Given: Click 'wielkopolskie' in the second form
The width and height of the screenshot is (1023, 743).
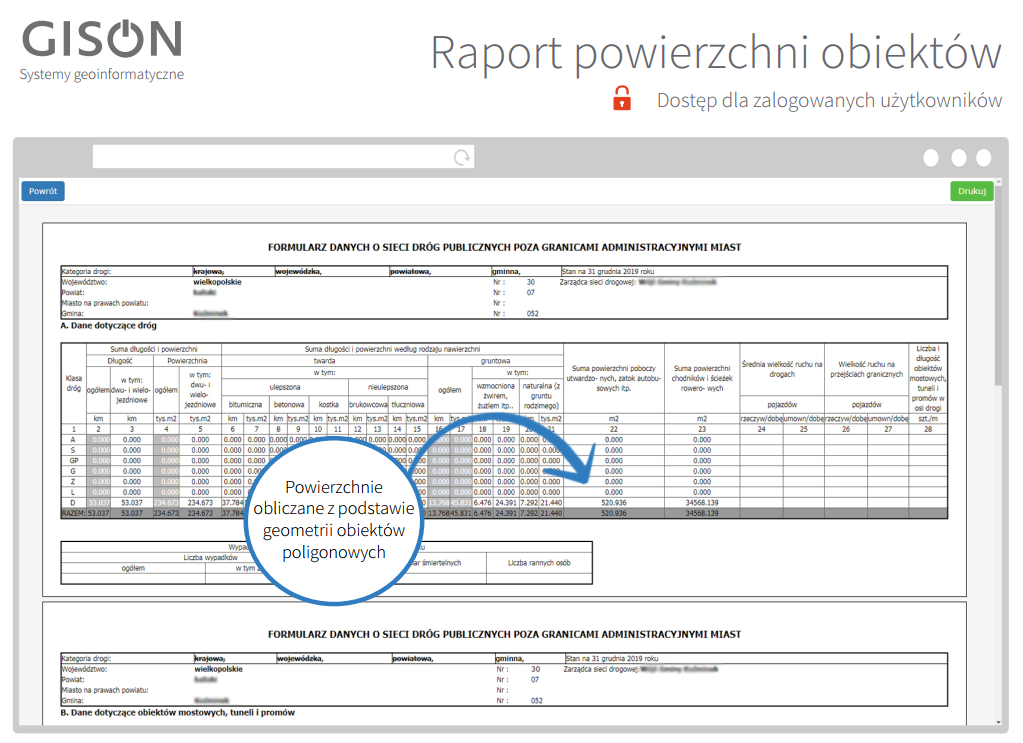Looking at the screenshot, I should [x=219, y=669].
